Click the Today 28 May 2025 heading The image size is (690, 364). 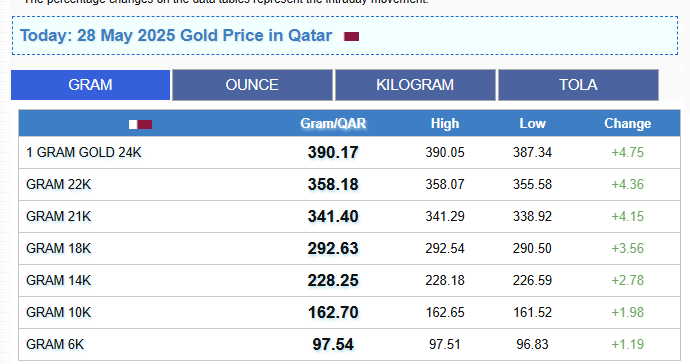click(176, 36)
